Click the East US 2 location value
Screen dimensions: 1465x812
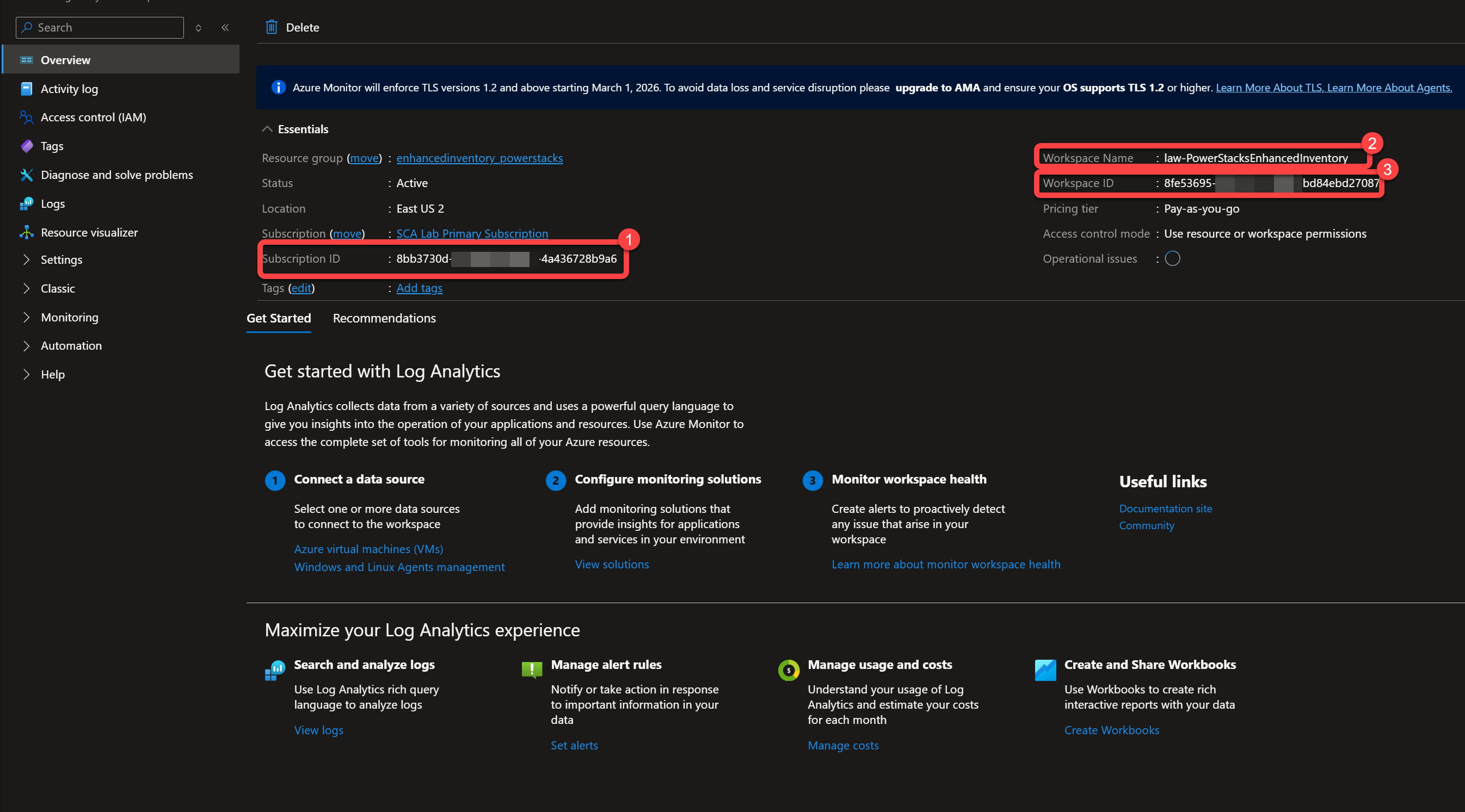click(x=420, y=208)
